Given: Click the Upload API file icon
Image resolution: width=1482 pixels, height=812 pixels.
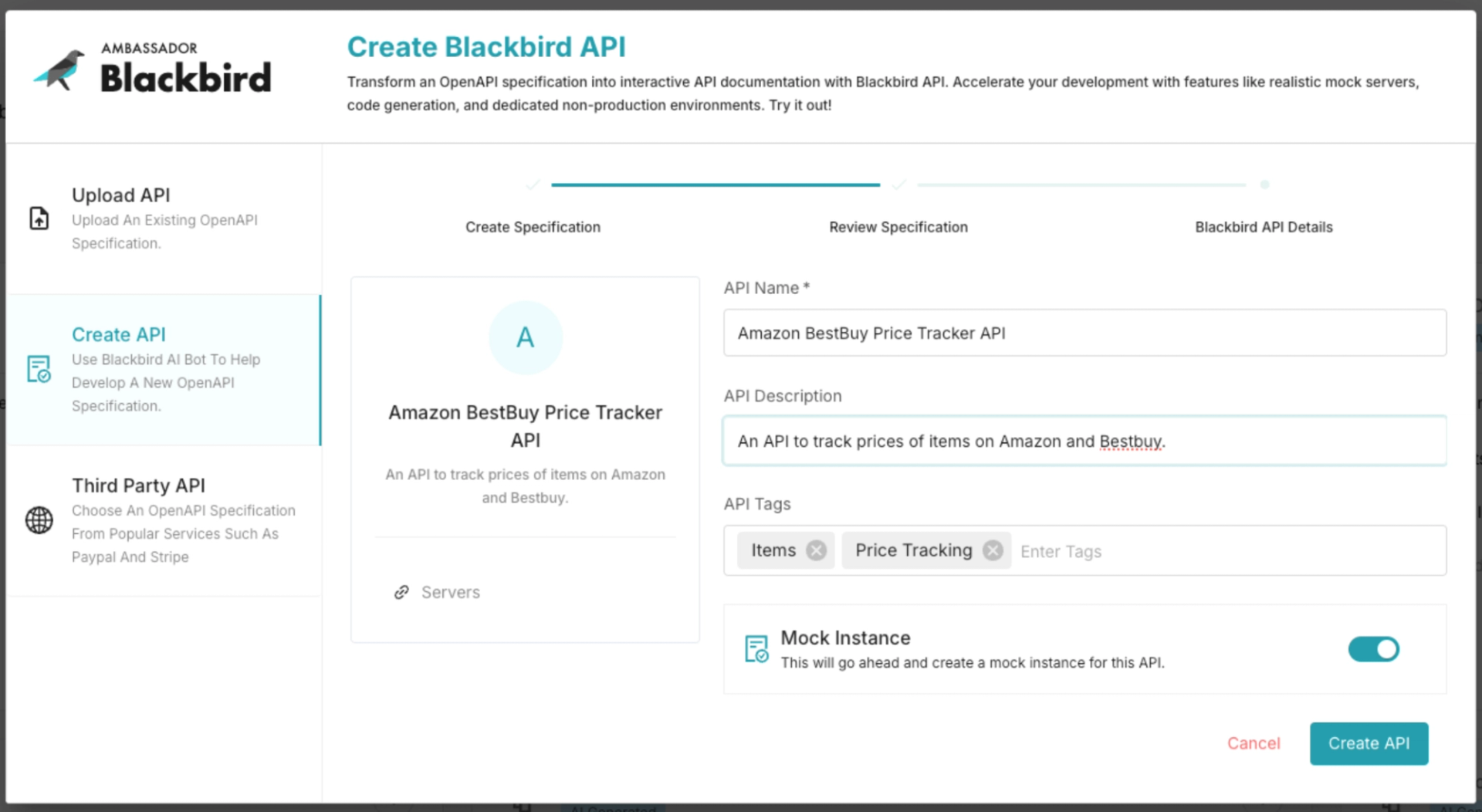Looking at the screenshot, I should [39, 218].
